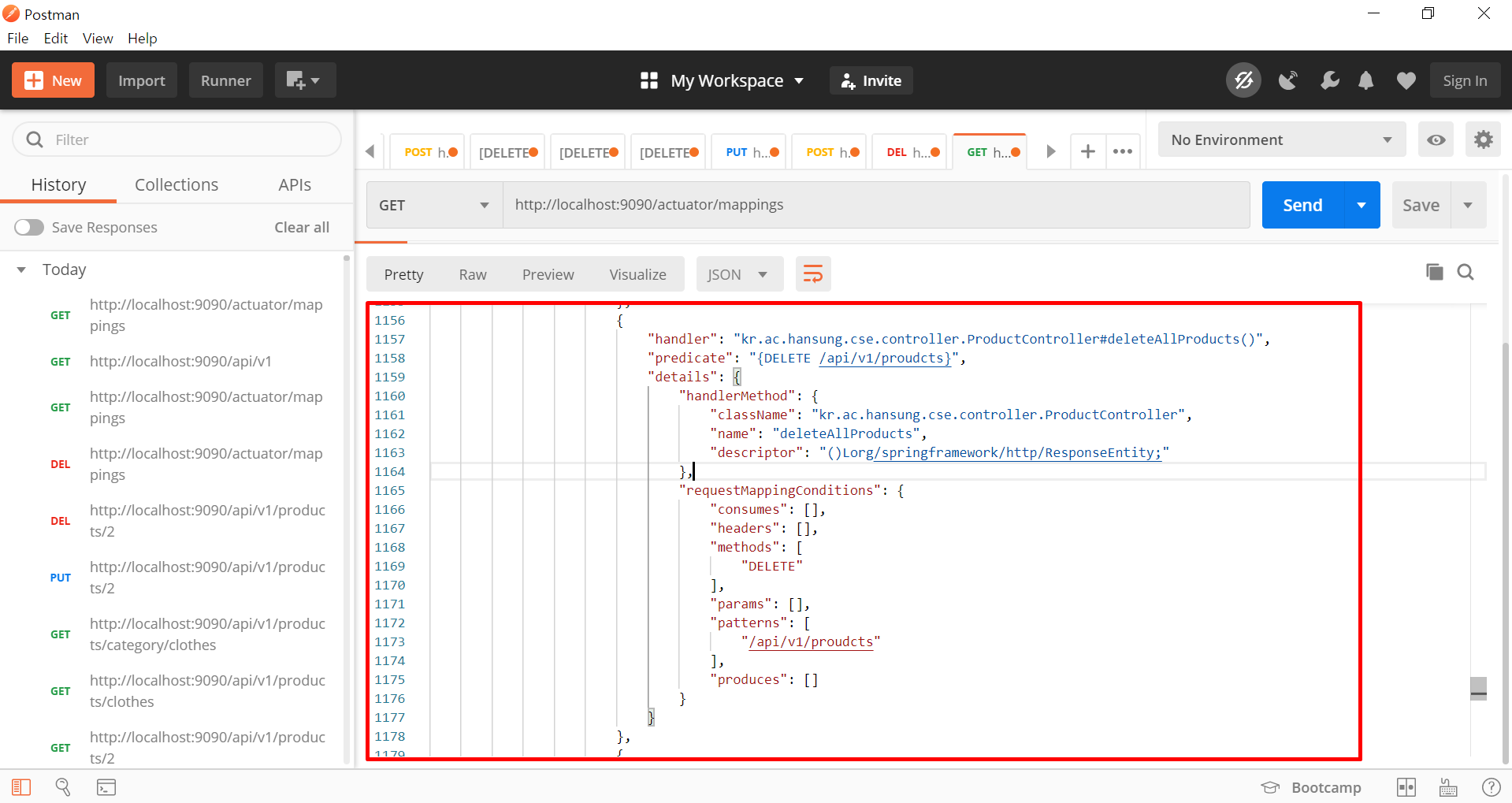The width and height of the screenshot is (1512, 803).
Task: Collapse the Today history group
Action: (21, 270)
